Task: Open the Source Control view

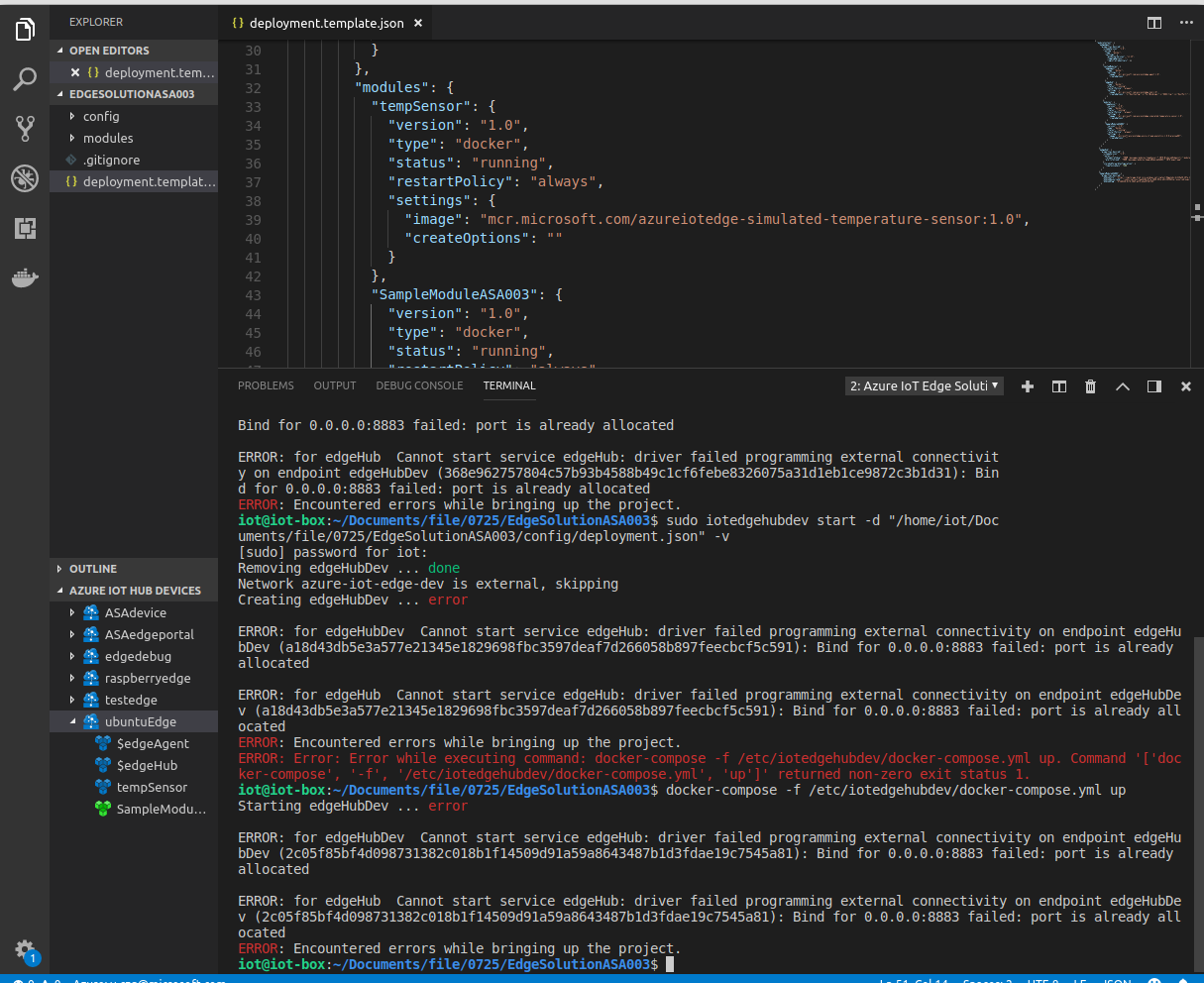Action: click(x=25, y=128)
